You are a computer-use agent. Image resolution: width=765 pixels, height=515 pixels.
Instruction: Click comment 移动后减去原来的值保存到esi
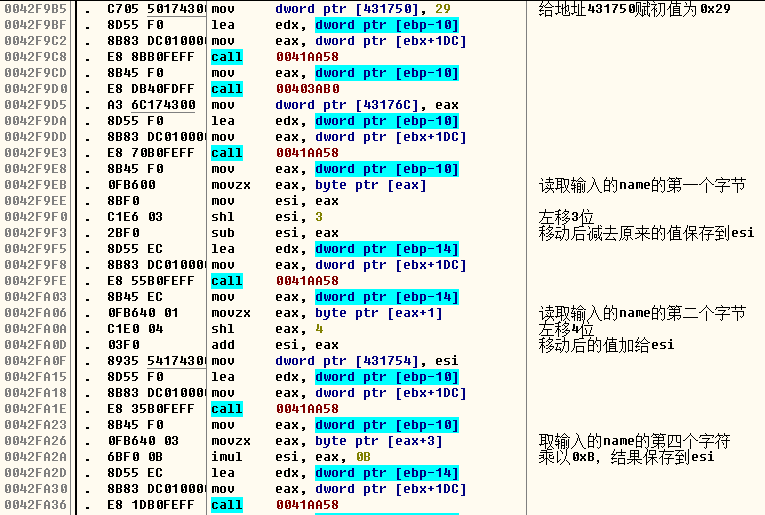click(x=646, y=233)
